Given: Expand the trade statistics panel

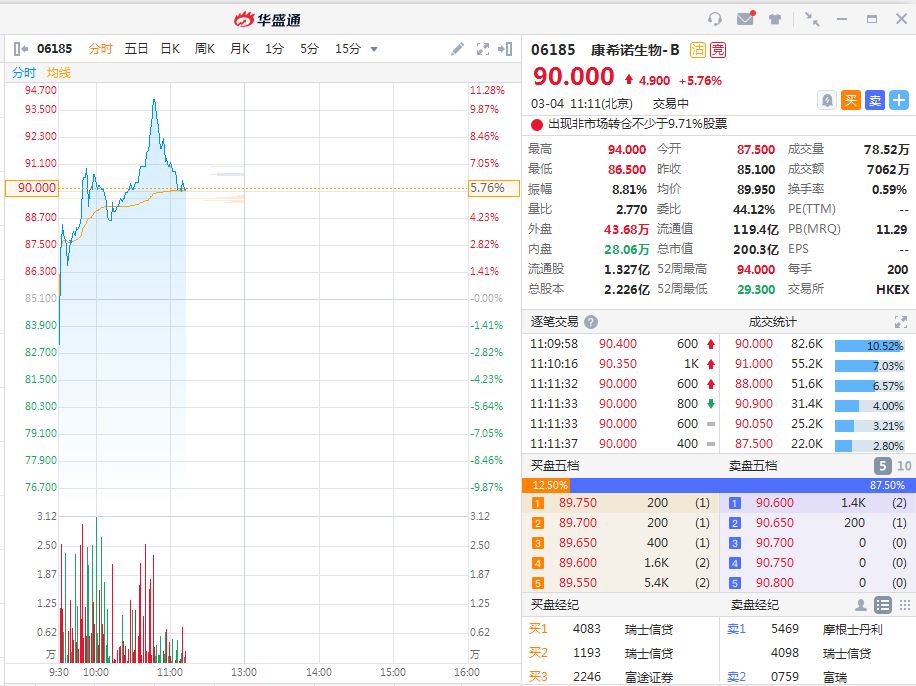Looking at the screenshot, I should coord(900,322).
